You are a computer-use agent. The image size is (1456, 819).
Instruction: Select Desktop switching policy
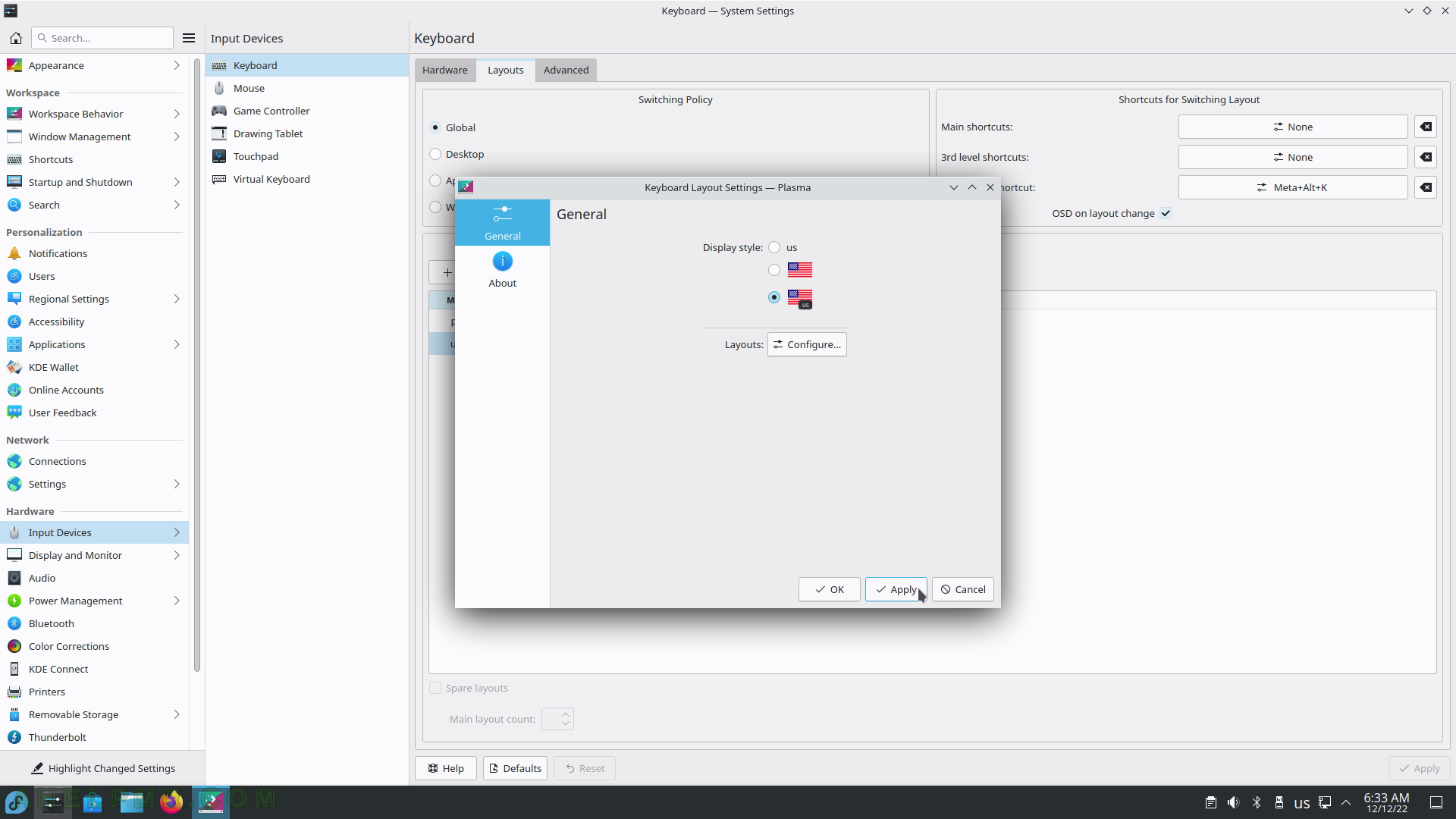(x=435, y=154)
